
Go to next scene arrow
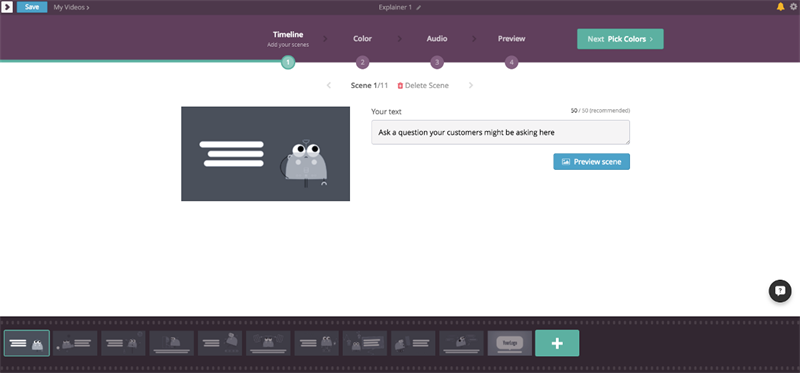tap(471, 85)
